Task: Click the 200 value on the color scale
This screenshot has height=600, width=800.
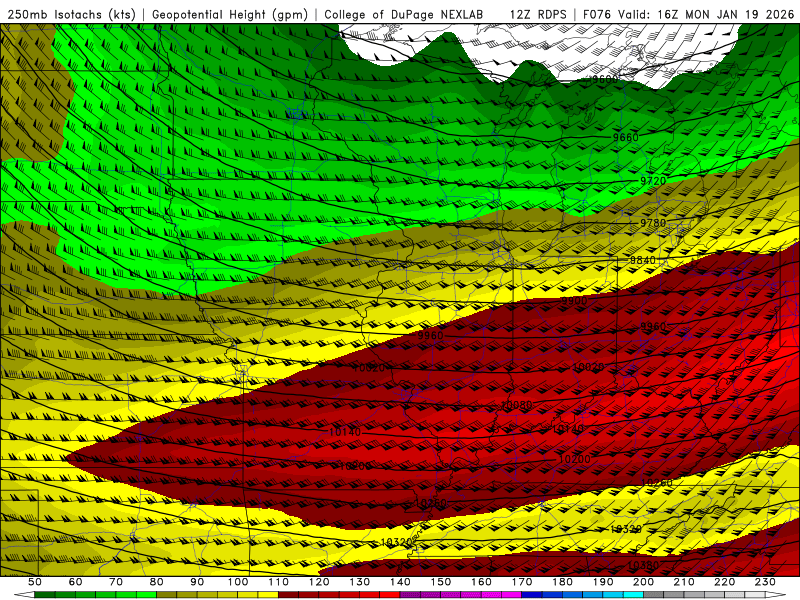Action: 643,582
